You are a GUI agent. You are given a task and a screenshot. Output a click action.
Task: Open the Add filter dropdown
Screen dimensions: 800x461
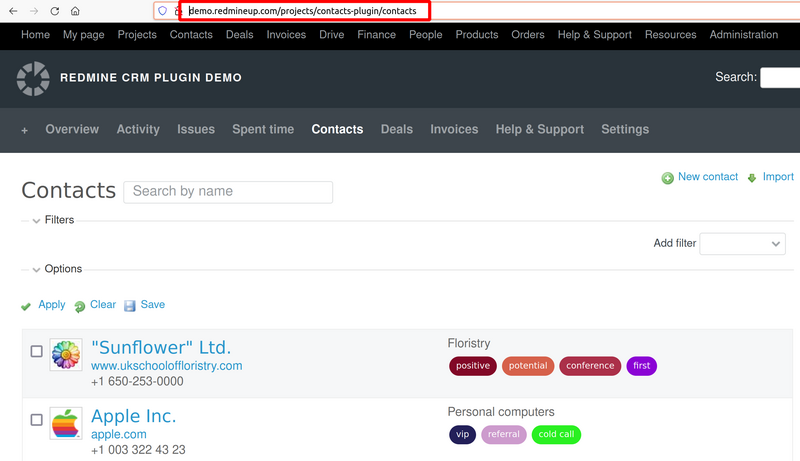742,243
